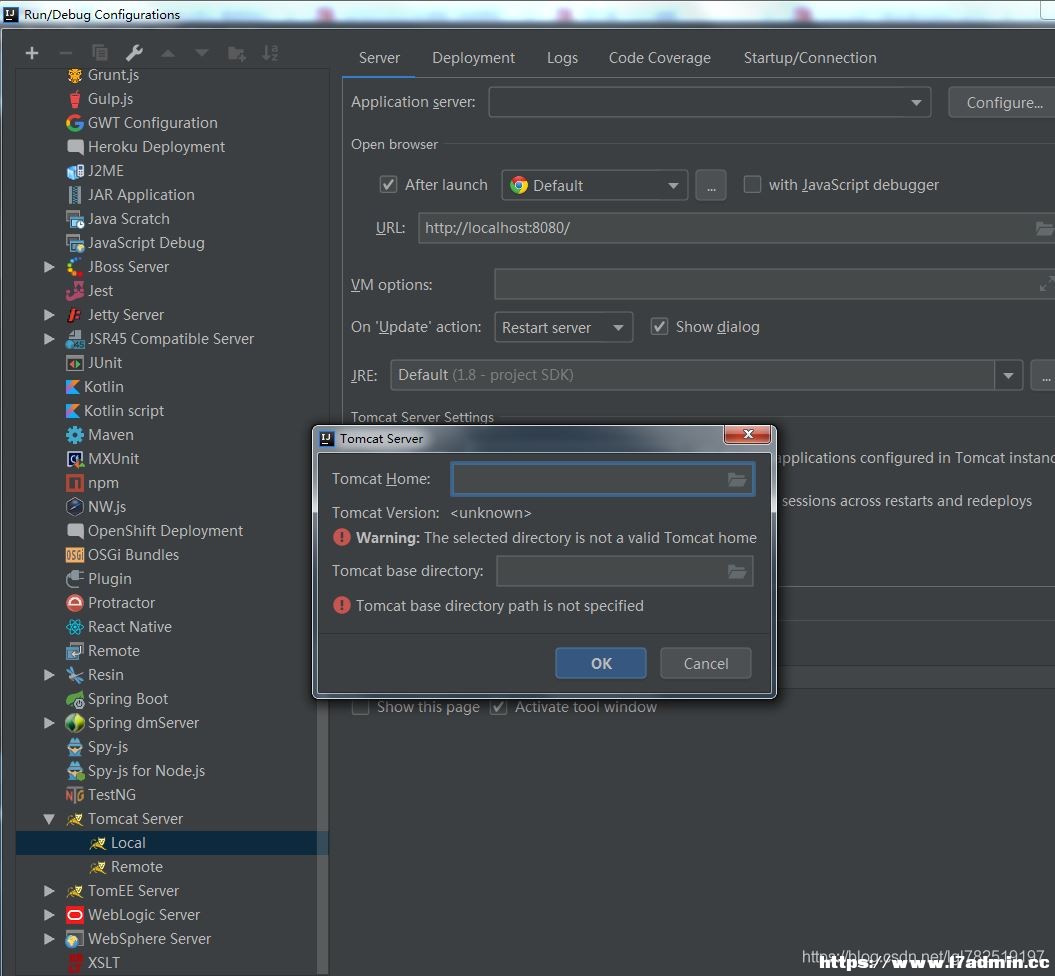Toggle the Activate tool window checkbox
The height and width of the screenshot is (976, 1055).
point(498,707)
